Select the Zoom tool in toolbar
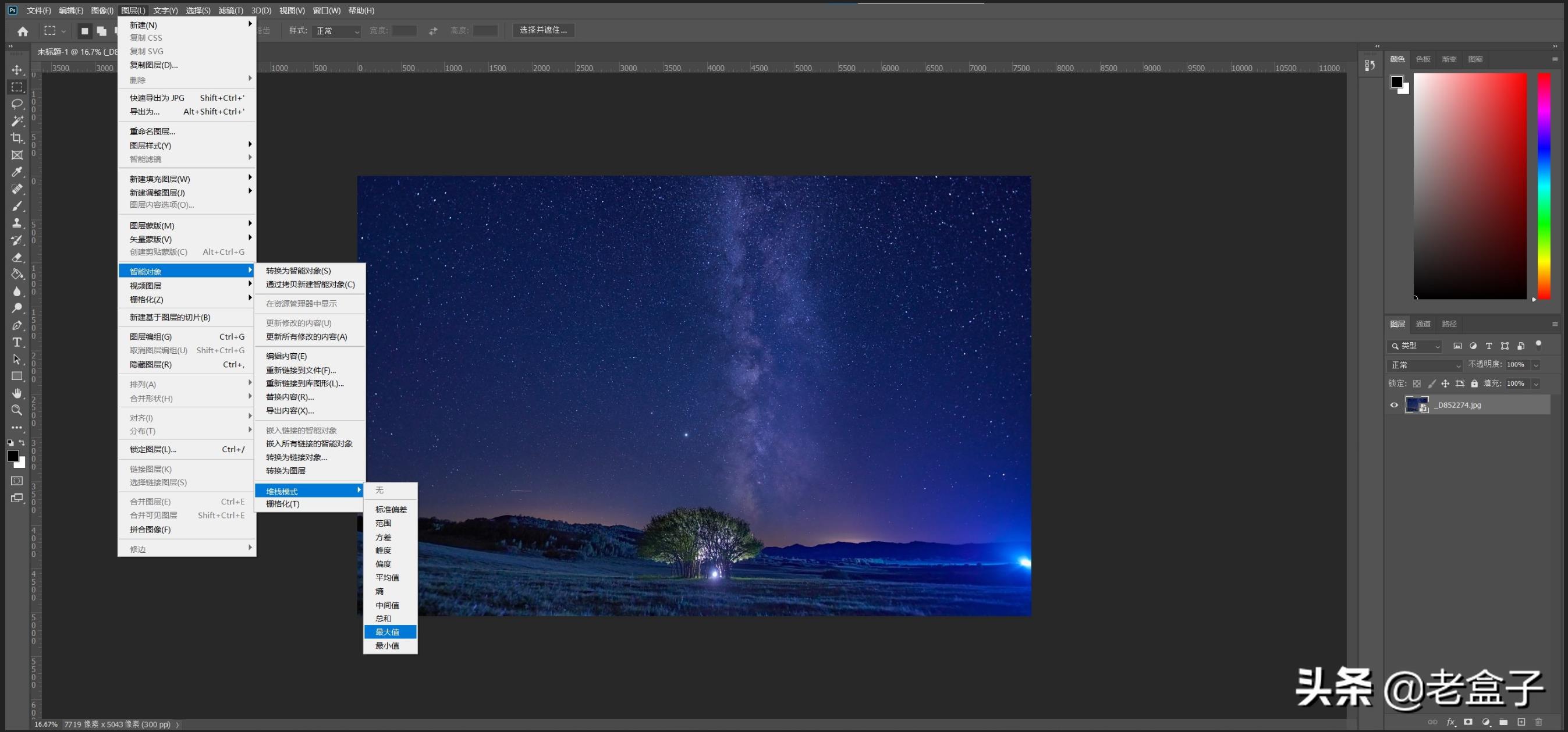 click(17, 410)
